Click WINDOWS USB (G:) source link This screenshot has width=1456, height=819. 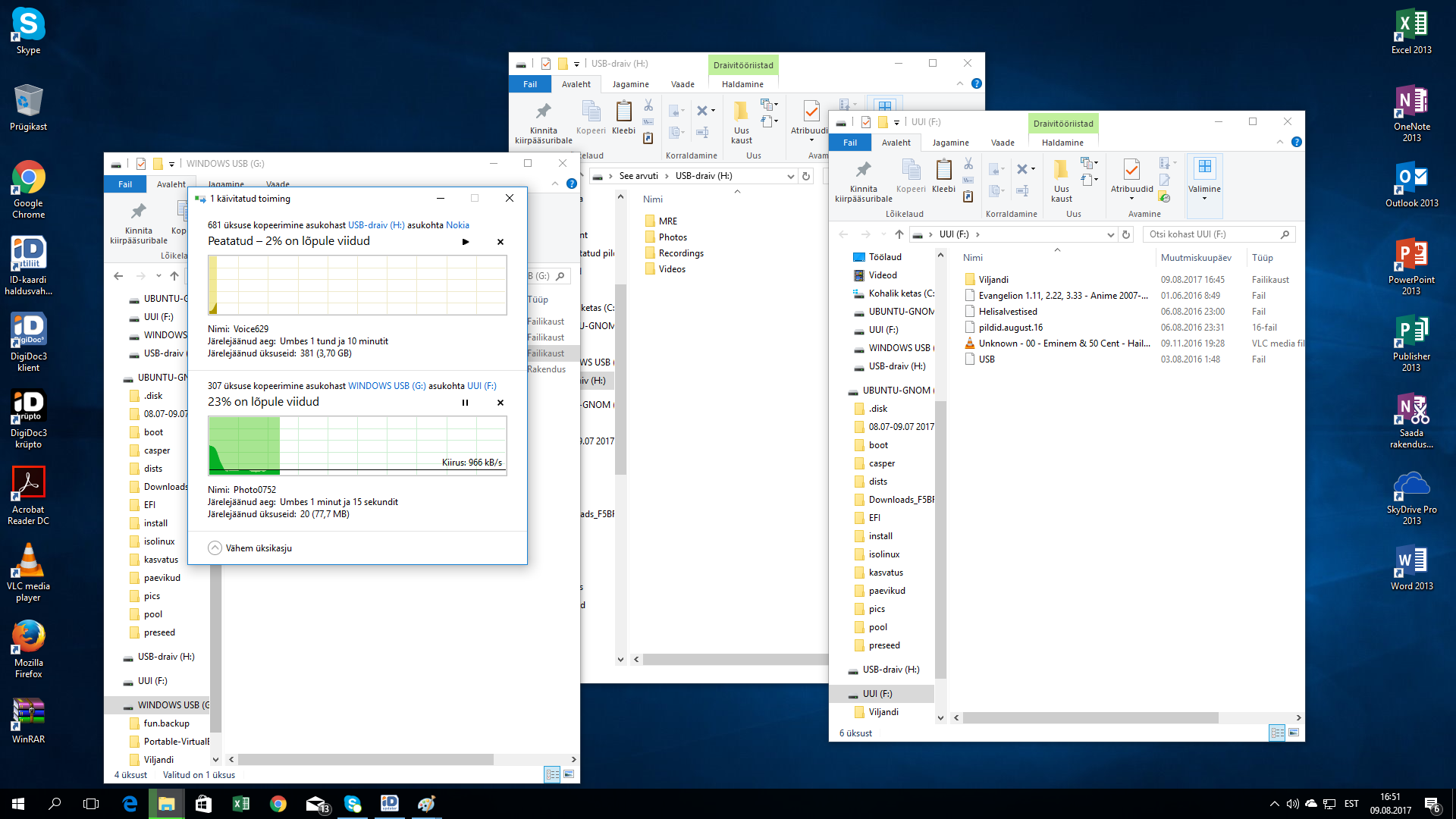click(387, 386)
